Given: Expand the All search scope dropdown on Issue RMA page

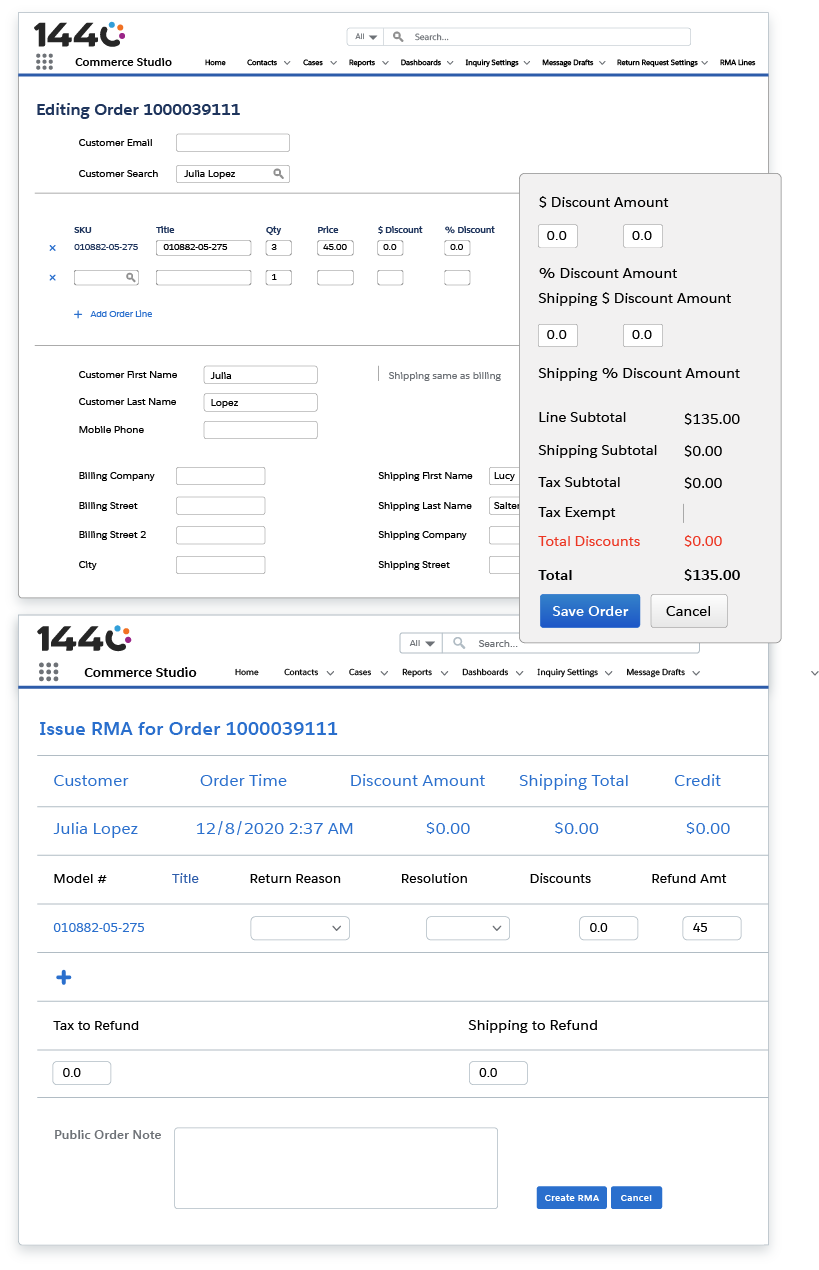Looking at the screenshot, I should coord(419,644).
